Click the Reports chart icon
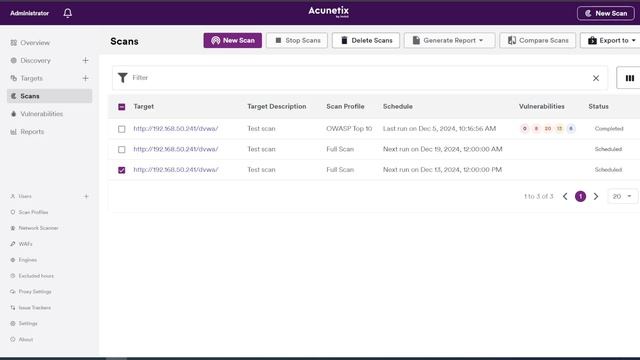This screenshot has width=640, height=360. (x=13, y=132)
